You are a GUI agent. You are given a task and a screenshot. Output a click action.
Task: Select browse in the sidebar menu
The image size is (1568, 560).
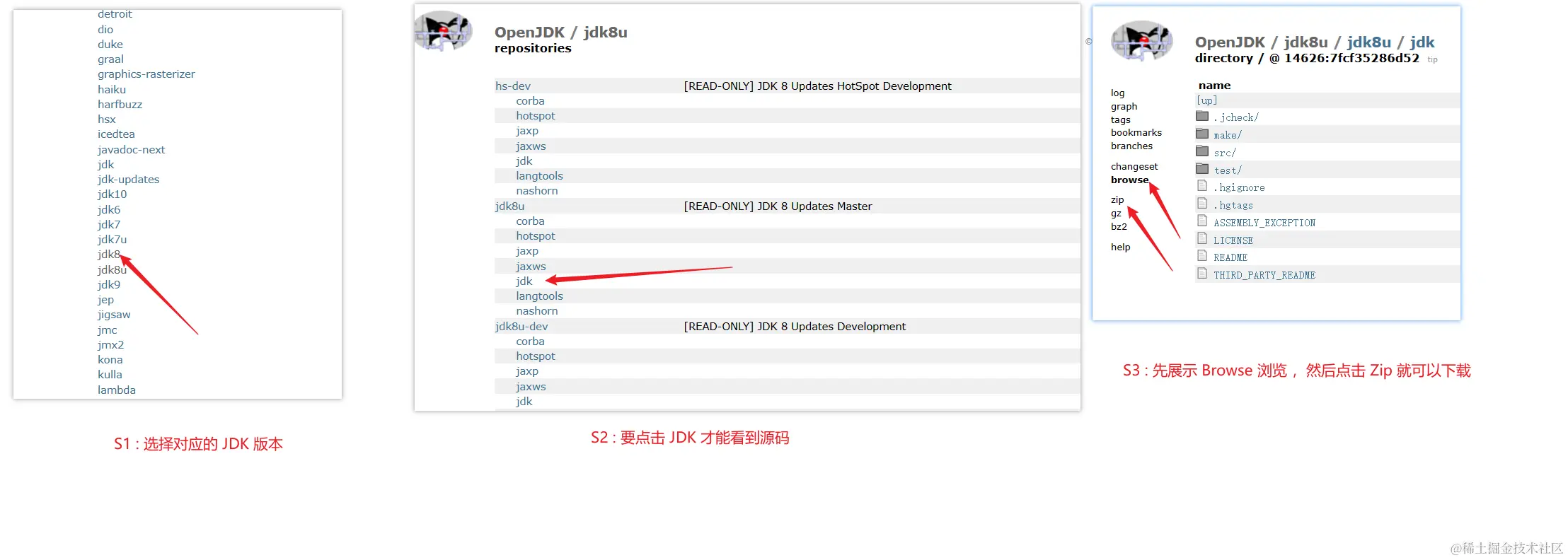point(1129,180)
